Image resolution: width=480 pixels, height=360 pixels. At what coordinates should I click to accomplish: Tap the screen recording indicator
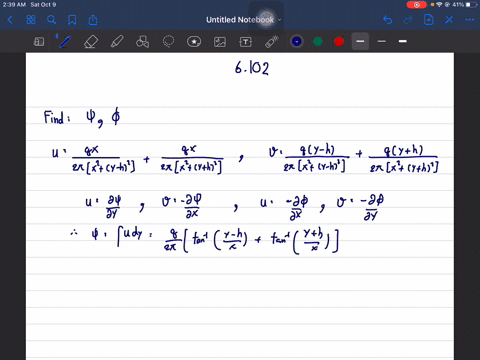click(x=416, y=5)
